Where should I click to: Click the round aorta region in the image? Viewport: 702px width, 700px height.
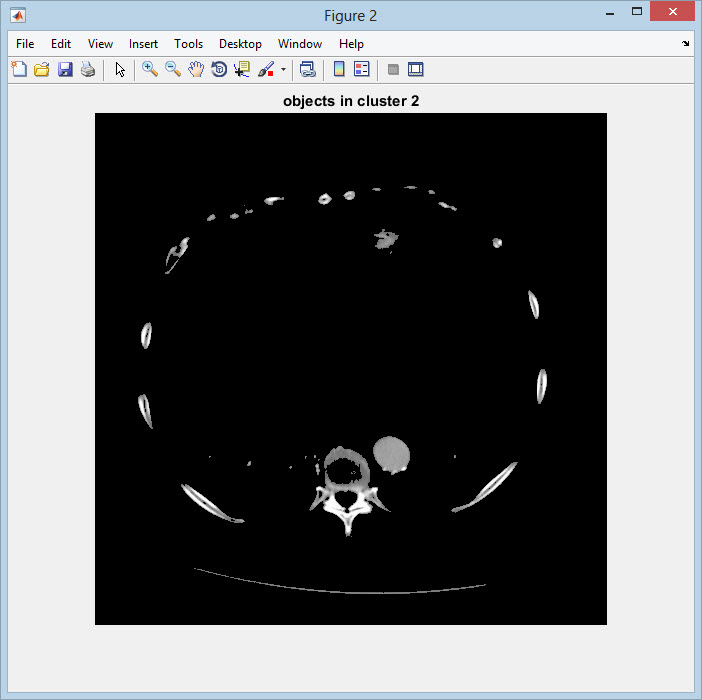tap(391, 455)
